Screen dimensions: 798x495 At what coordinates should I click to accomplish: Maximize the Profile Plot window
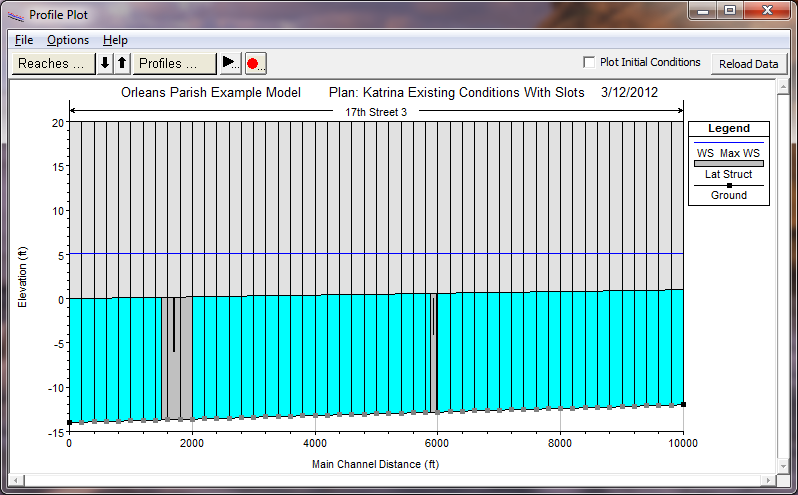coord(730,13)
